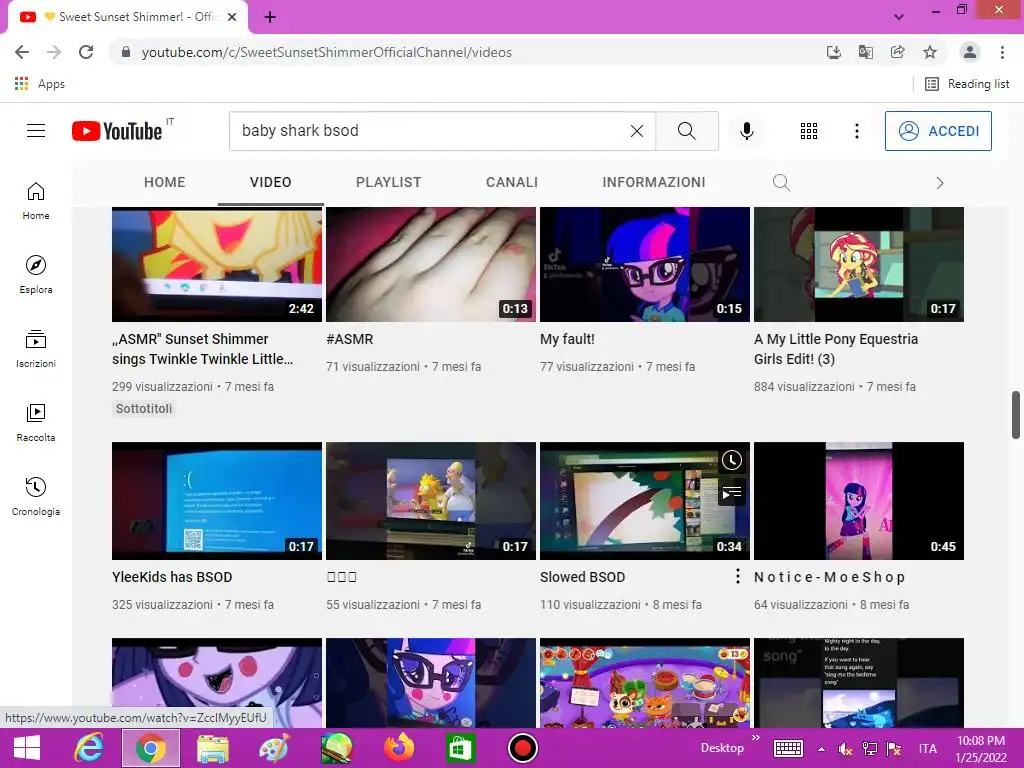Open the INFORMAZIONI tab

[x=654, y=182]
